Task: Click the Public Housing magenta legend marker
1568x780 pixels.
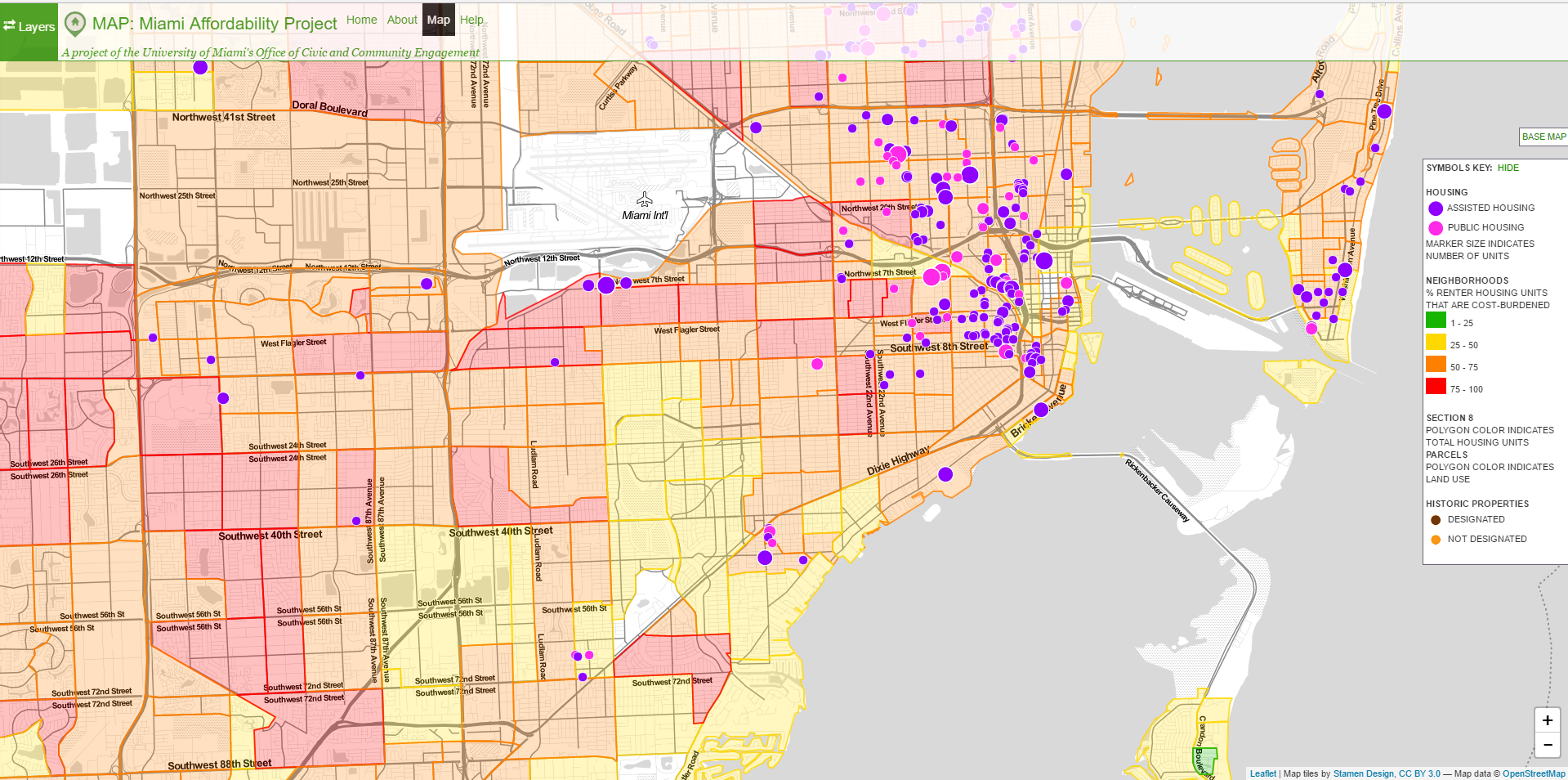Action: click(x=1436, y=228)
